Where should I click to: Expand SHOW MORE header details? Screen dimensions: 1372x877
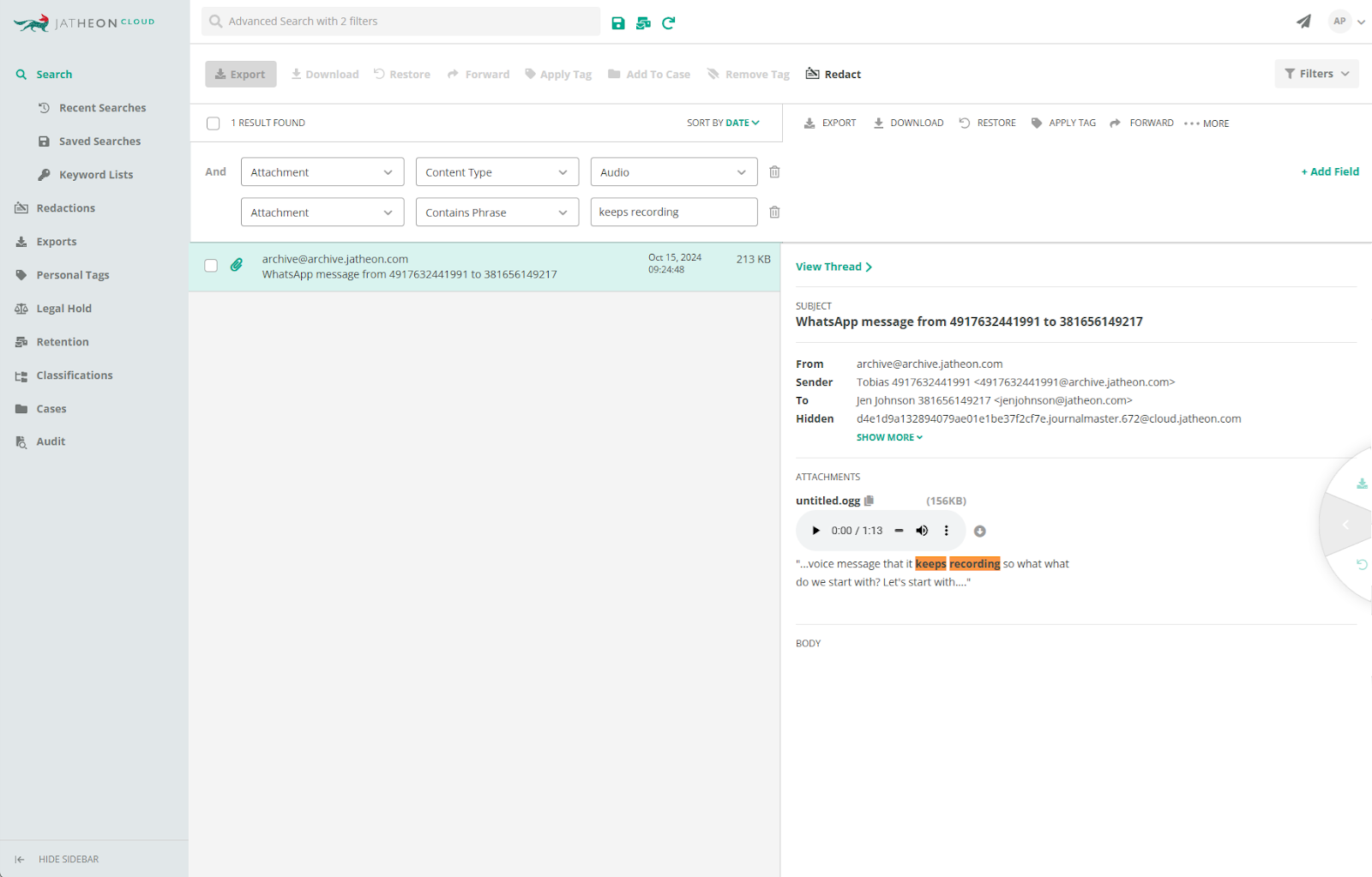889,437
